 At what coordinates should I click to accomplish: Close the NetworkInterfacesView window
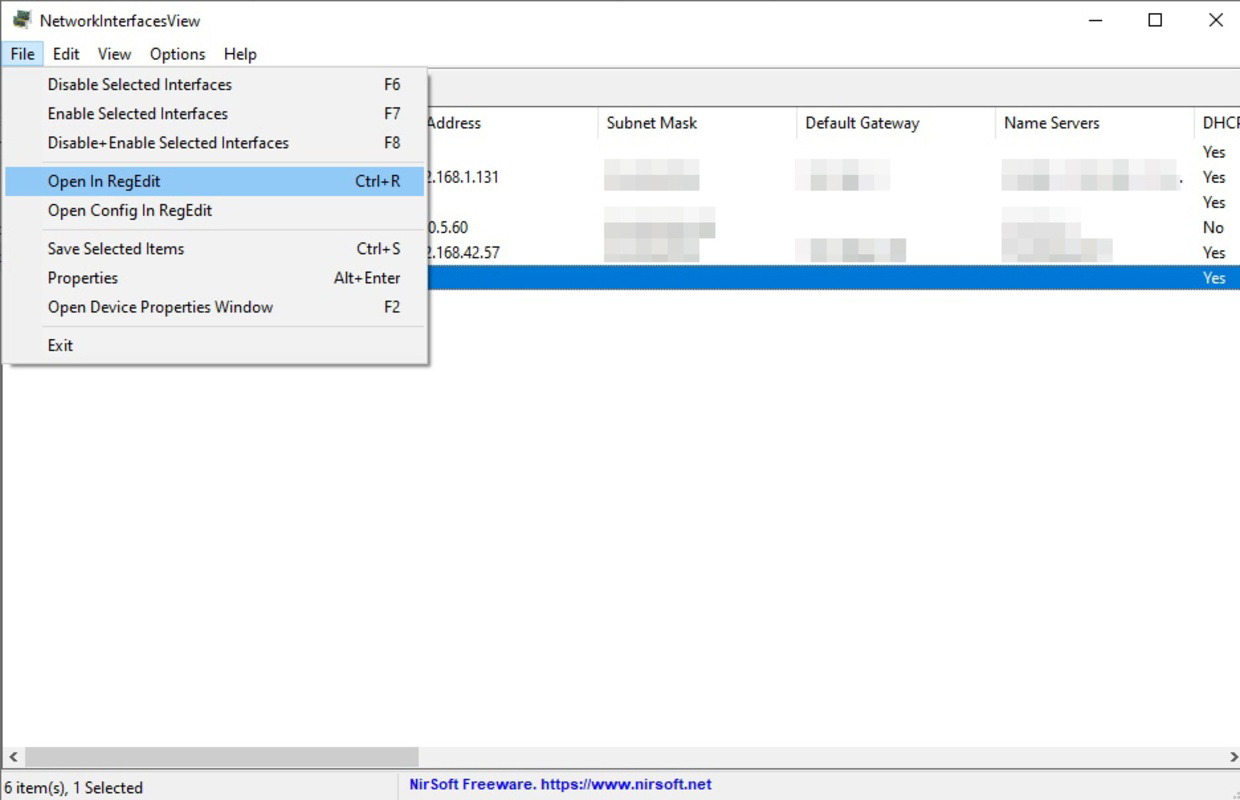click(1215, 20)
